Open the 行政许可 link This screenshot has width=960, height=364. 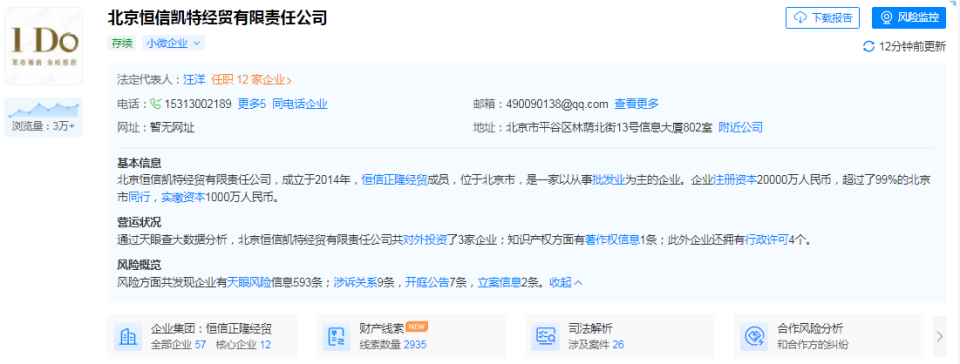(767, 240)
